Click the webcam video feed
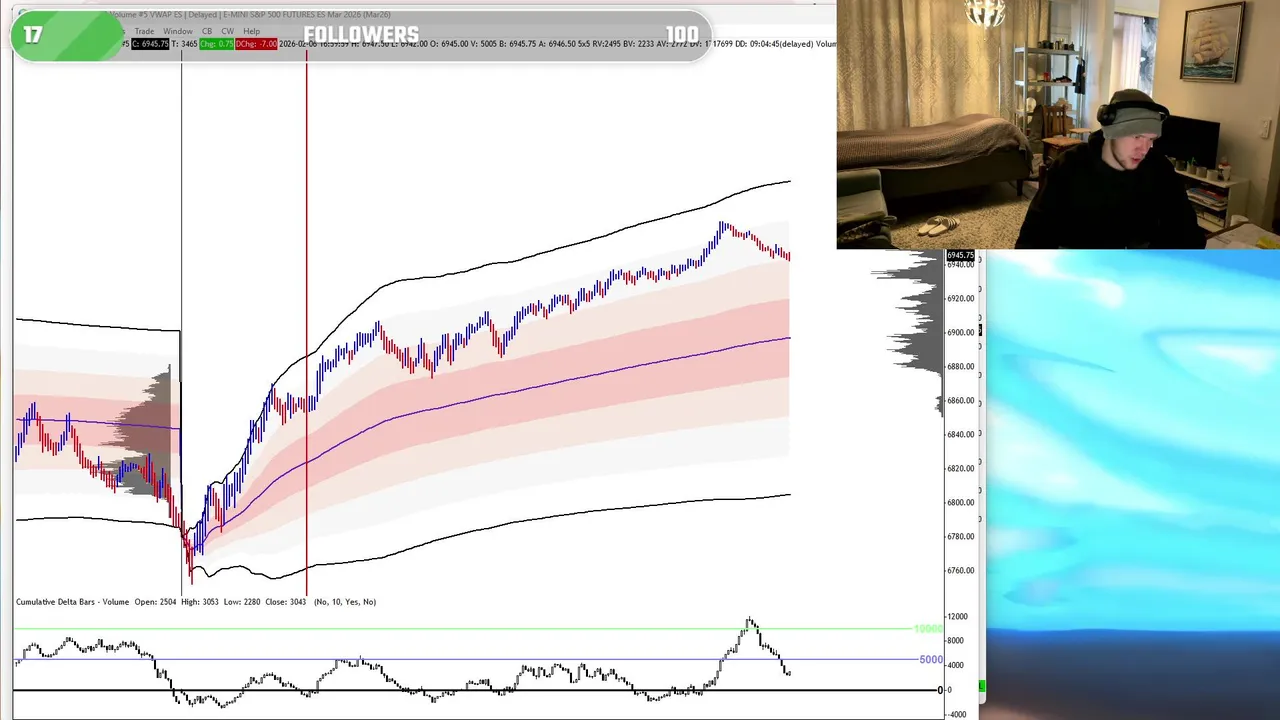The image size is (1280, 720). click(1058, 124)
